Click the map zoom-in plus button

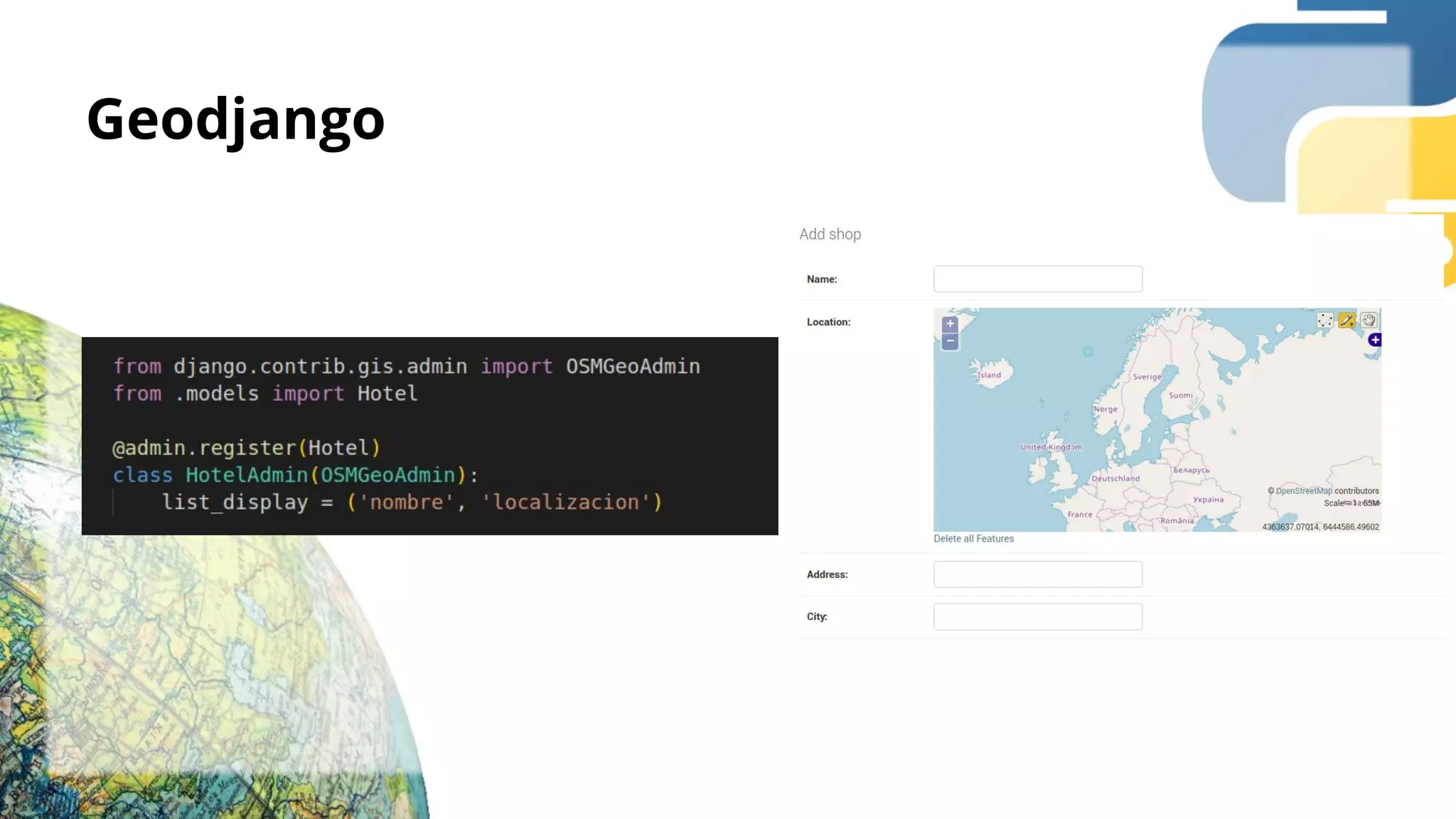[950, 324]
